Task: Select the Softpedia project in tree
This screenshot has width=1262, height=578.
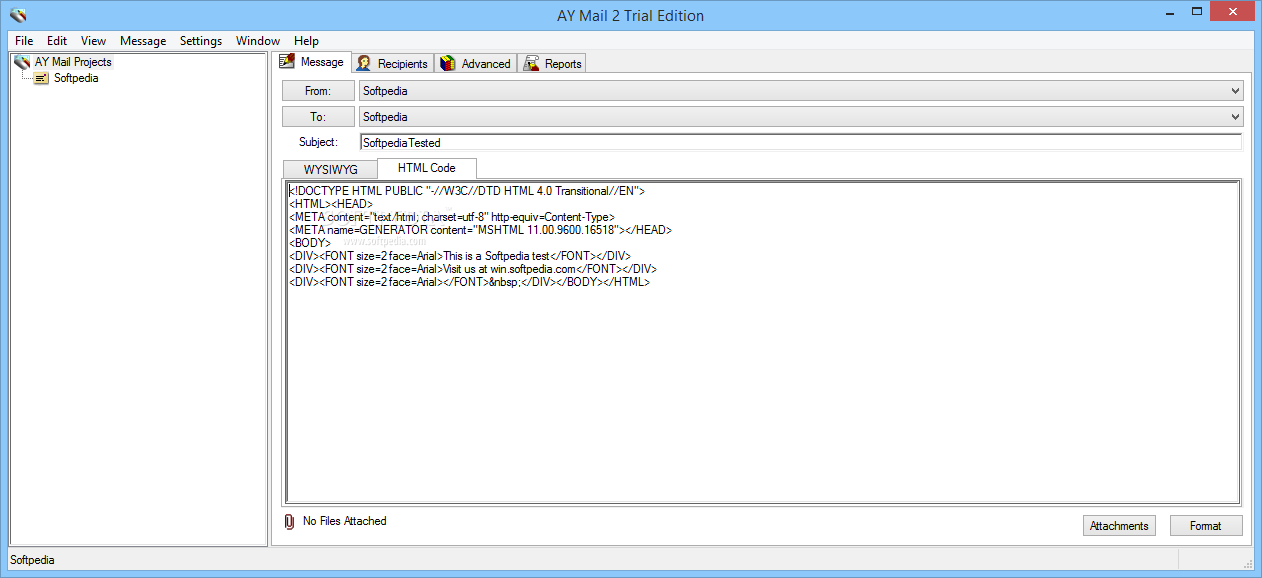Action: coord(76,78)
